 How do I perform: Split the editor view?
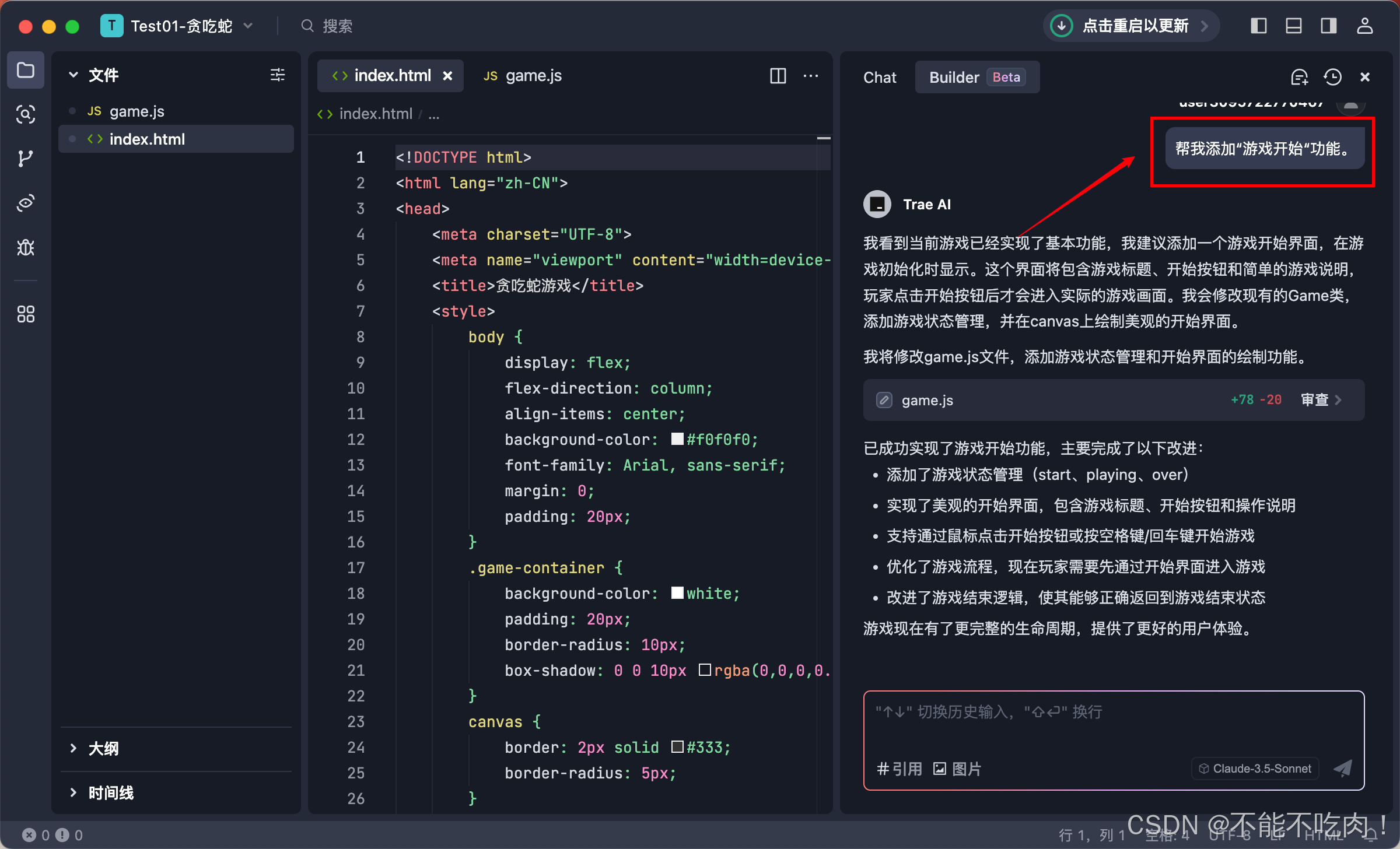click(x=778, y=76)
